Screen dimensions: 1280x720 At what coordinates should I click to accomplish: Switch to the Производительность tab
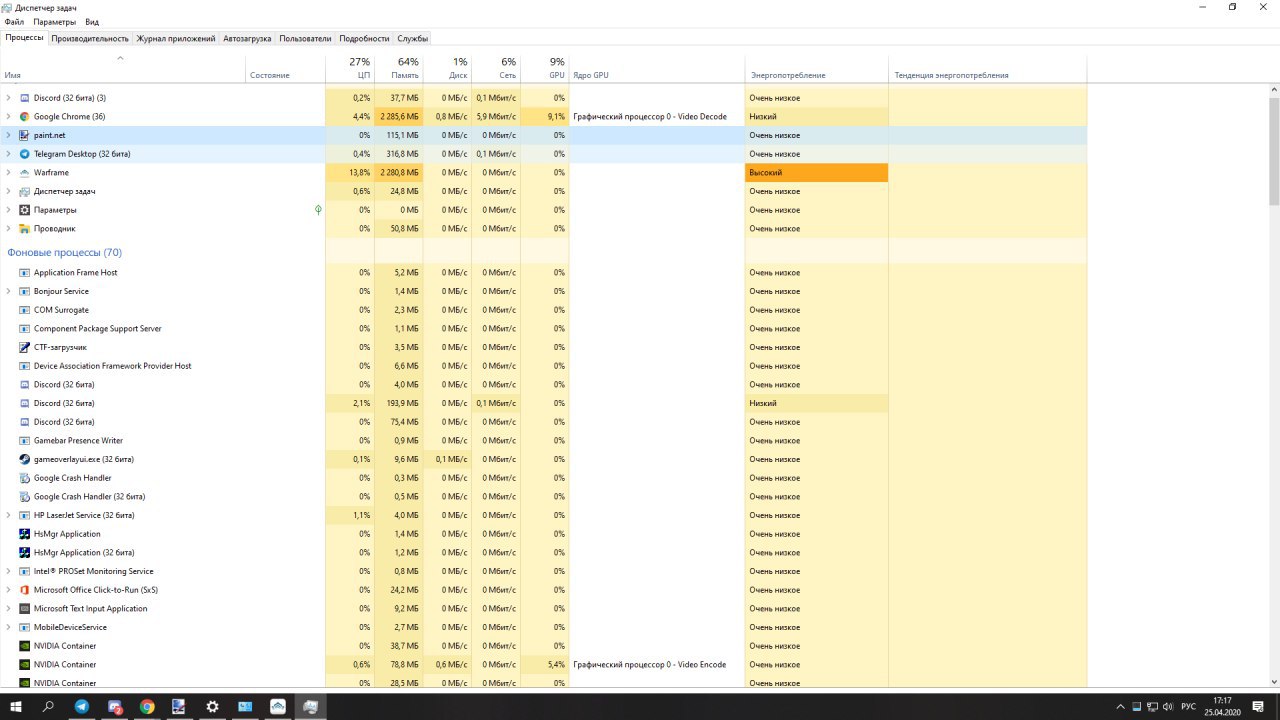[90, 38]
